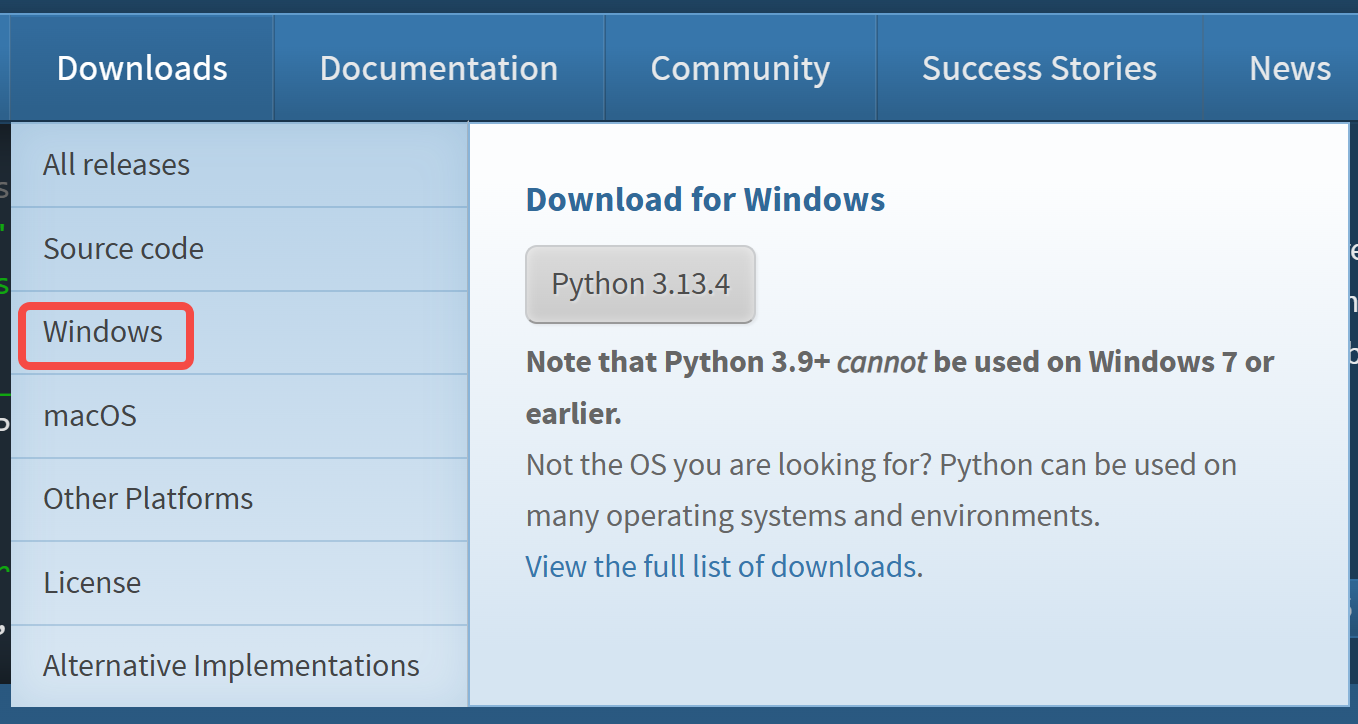Viewport: 1358px width, 724px height.
Task: Open the Downloads navigation menu
Action: (142, 68)
